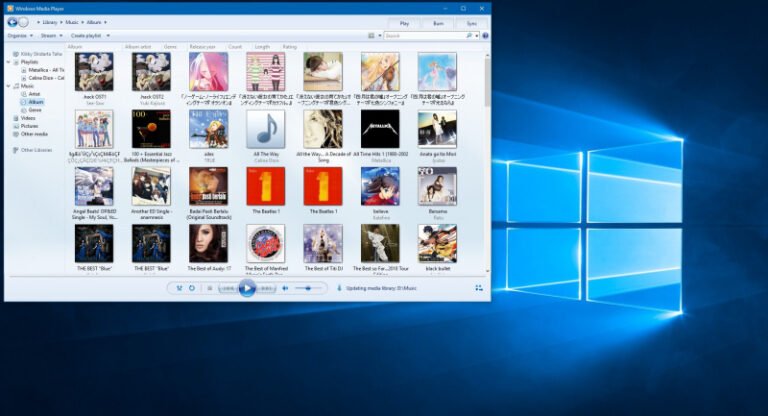Mute the player volume
768x416 pixels.
click(x=285, y=288)
